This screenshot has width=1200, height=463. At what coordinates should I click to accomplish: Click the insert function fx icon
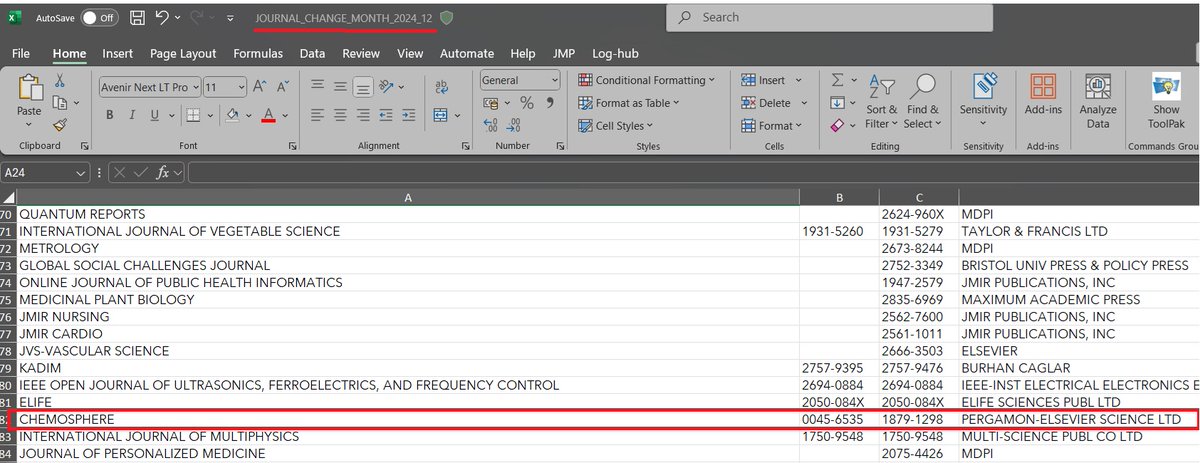[164, 172]
